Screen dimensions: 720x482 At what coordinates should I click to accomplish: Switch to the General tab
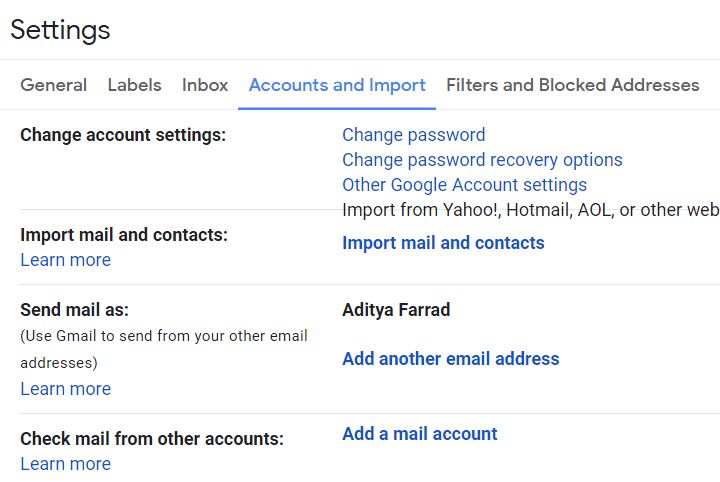53,85
